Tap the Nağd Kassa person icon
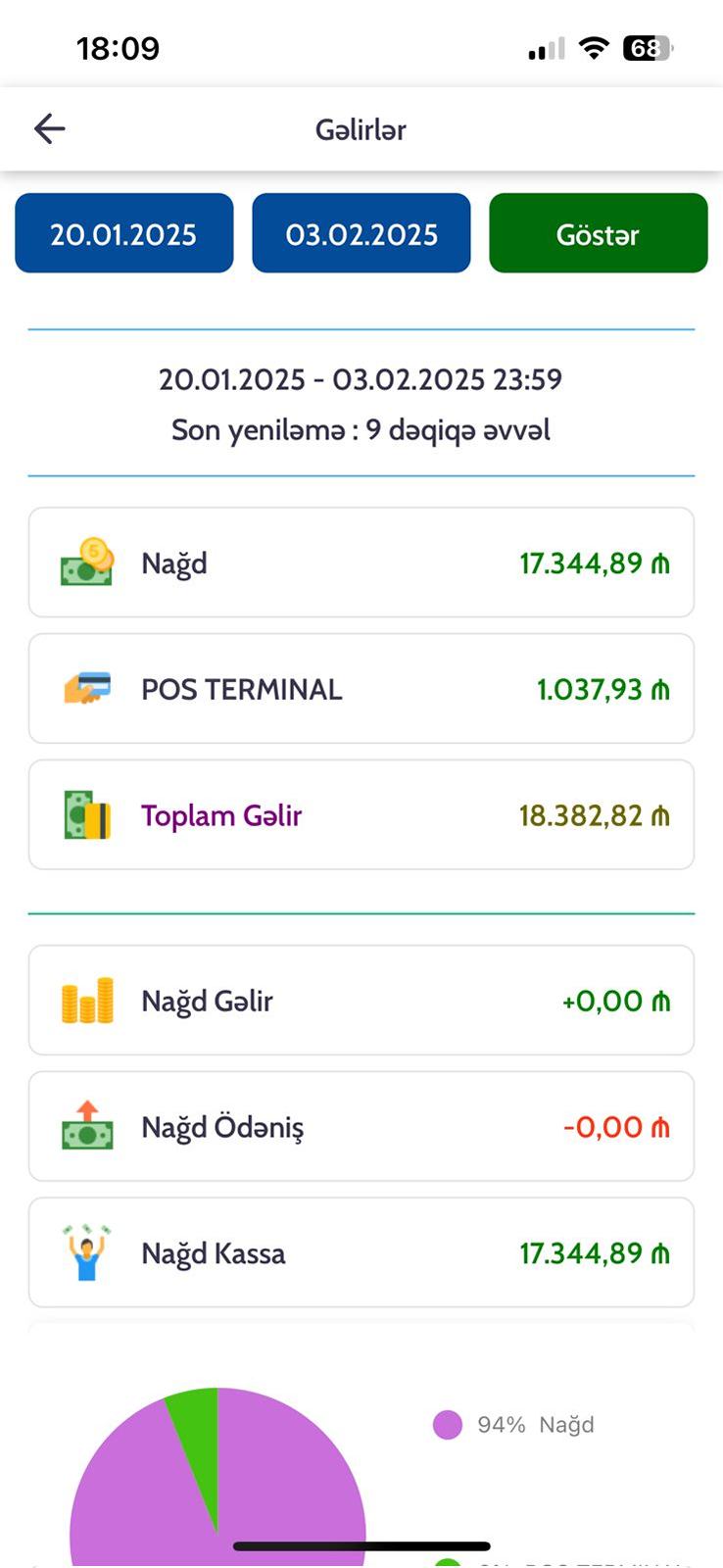723x1568 pixels. click(x=87, y=1252)
